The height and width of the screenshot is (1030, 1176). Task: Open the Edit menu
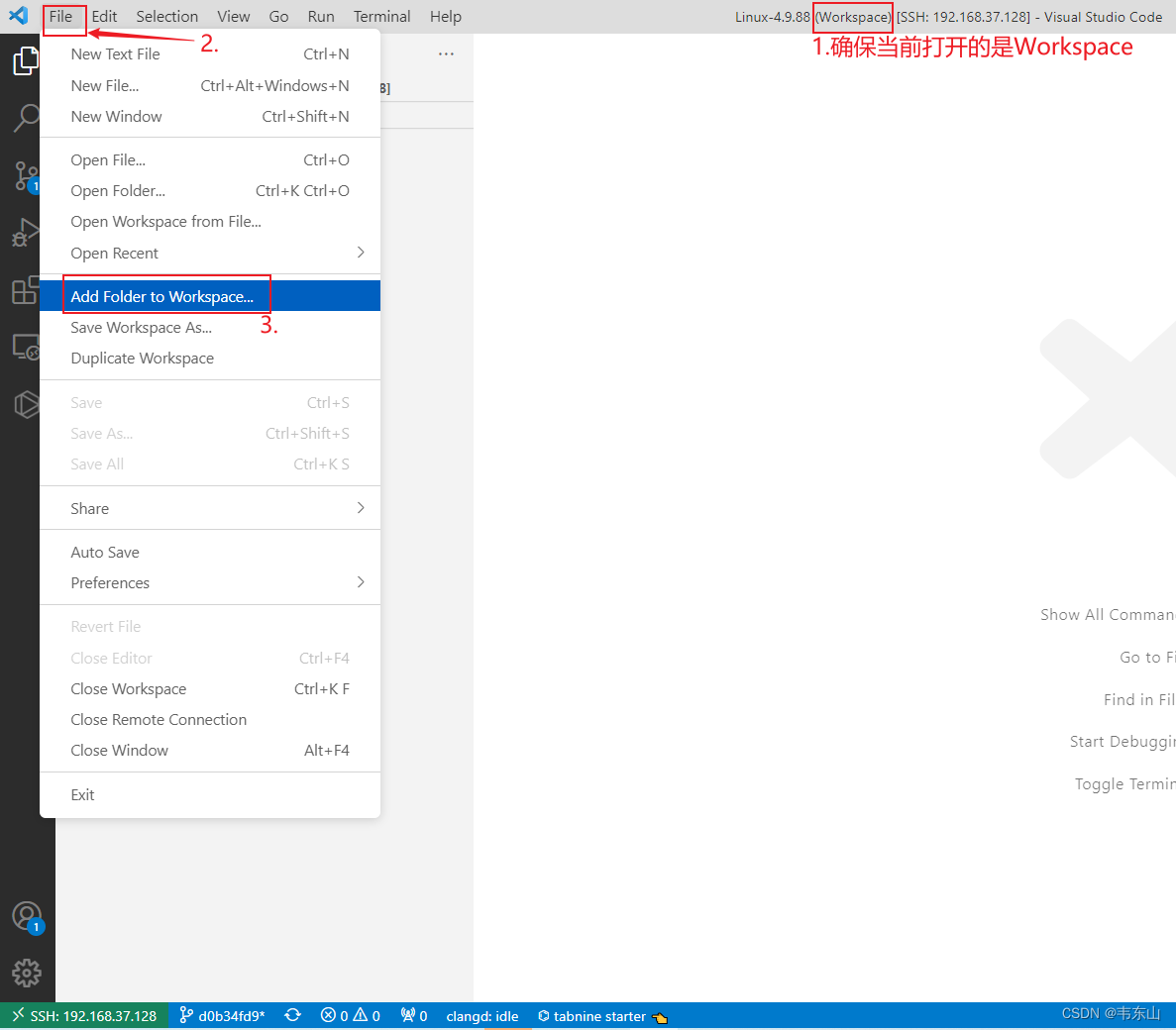(x=104, y=17)
